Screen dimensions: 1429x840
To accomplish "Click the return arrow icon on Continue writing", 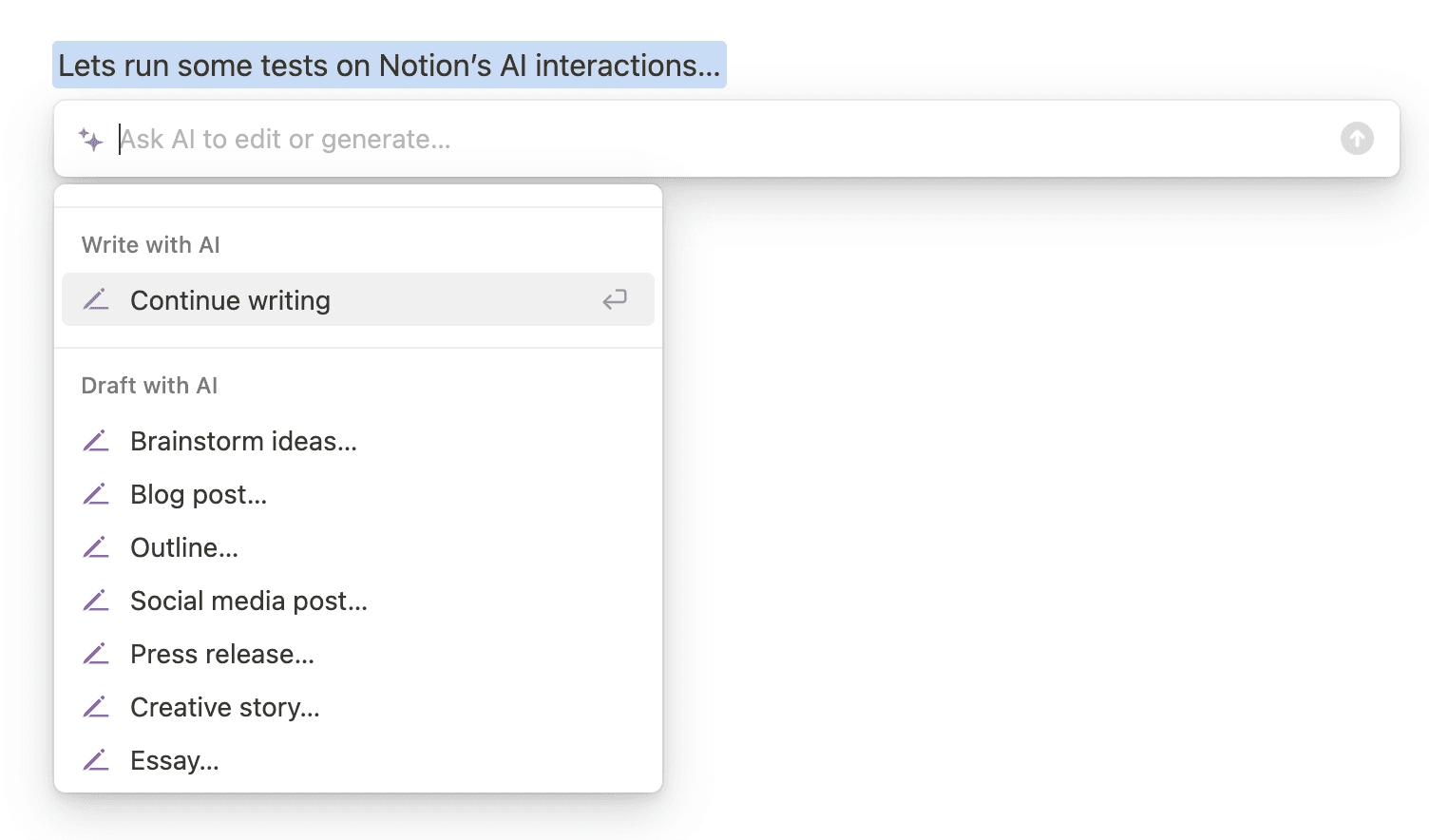I will [x=615, y=300].
